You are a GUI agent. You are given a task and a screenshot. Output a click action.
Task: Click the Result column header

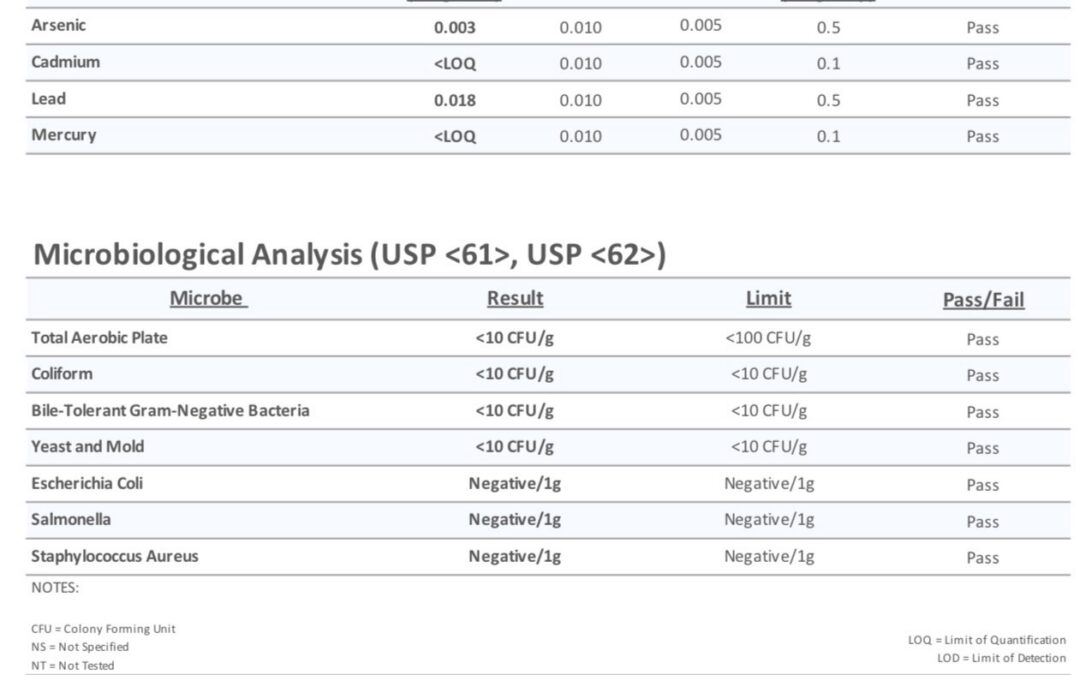(515, 298)
